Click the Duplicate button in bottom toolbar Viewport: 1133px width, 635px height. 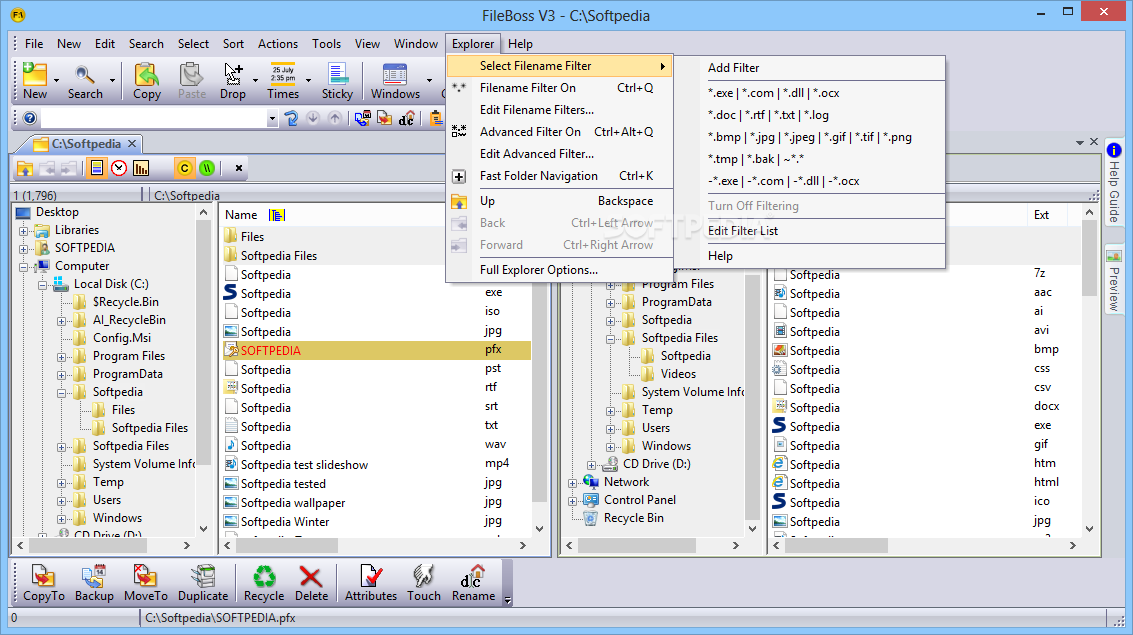(203, 583)
